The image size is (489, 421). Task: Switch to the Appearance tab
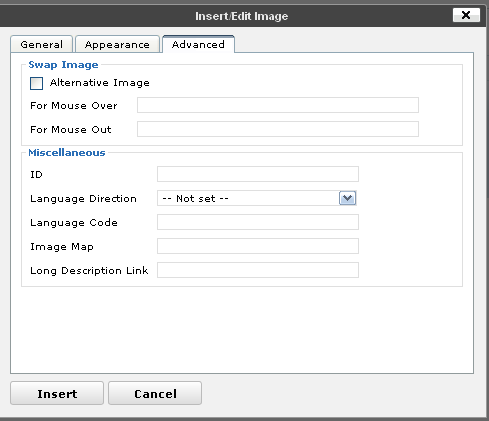[117, 44]
